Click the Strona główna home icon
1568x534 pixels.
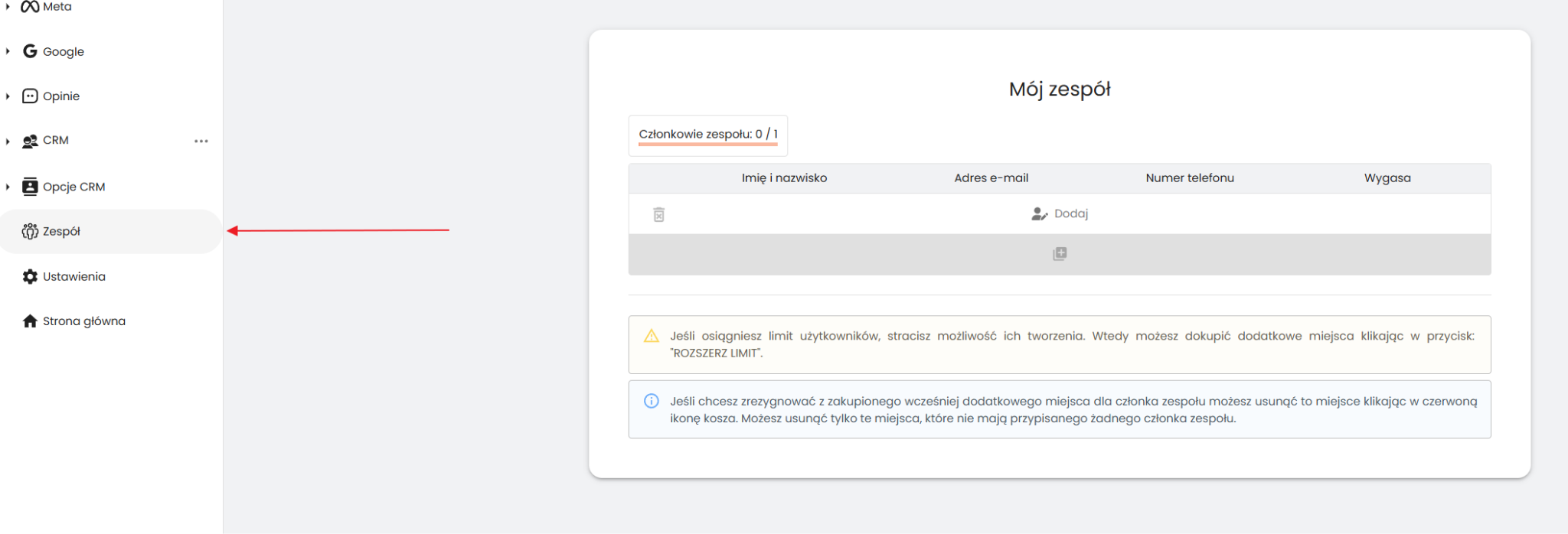pos(30,321)
